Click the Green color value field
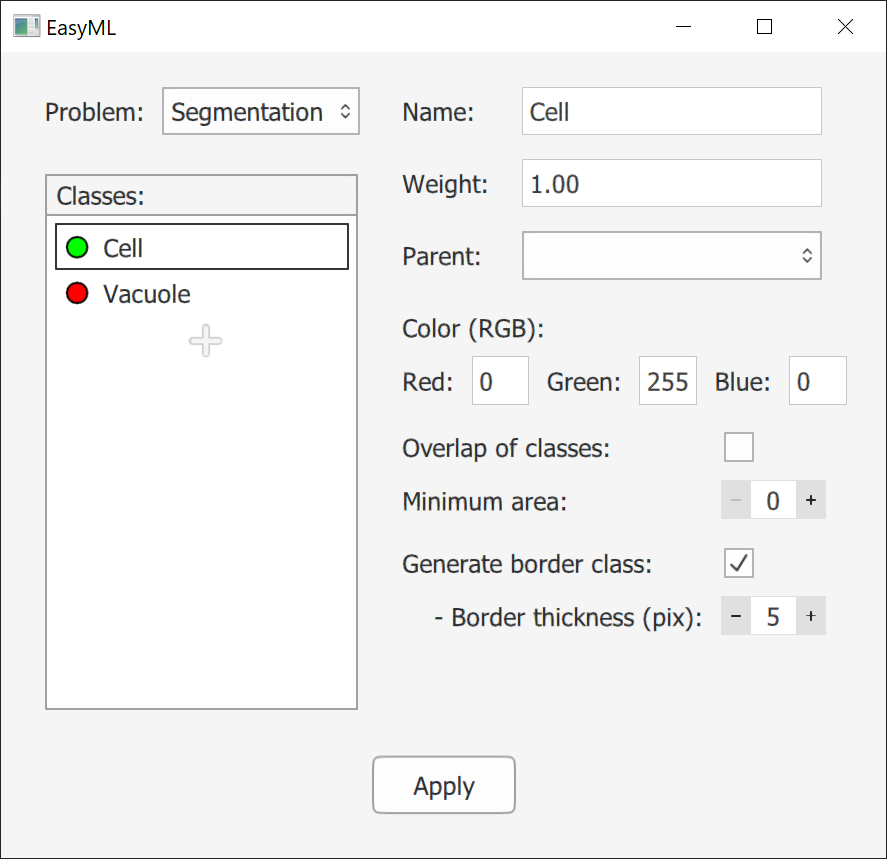Viewport: 887px width, 859px height. point(667,382)
